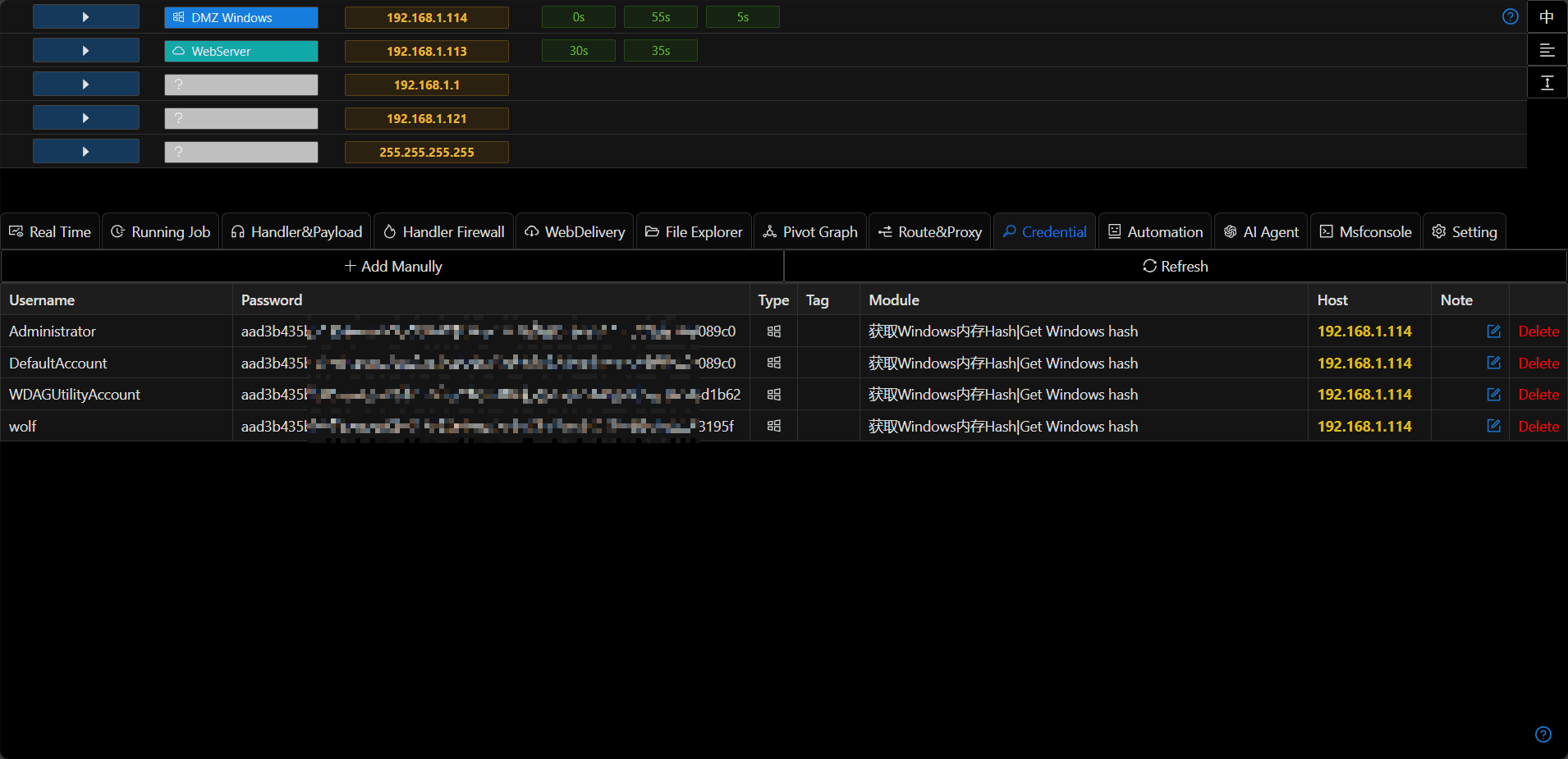1568x759 pixels.
Task: Expand the 255.255.255.255 host row arrow
Action: [x=86, y=152]
